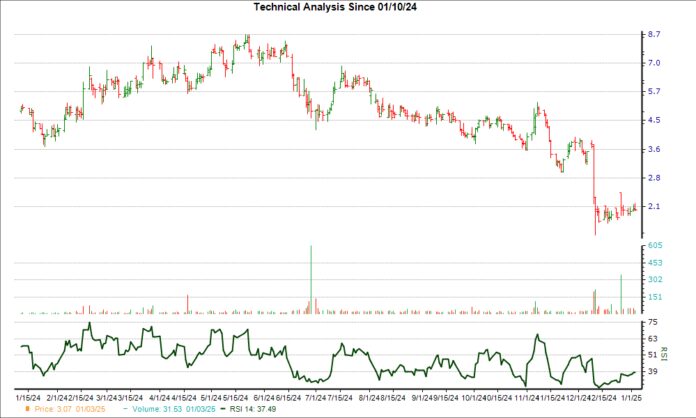Click the 75 RSI axis label
Viewport: 696px width, 418px height.
pos(651,323)
